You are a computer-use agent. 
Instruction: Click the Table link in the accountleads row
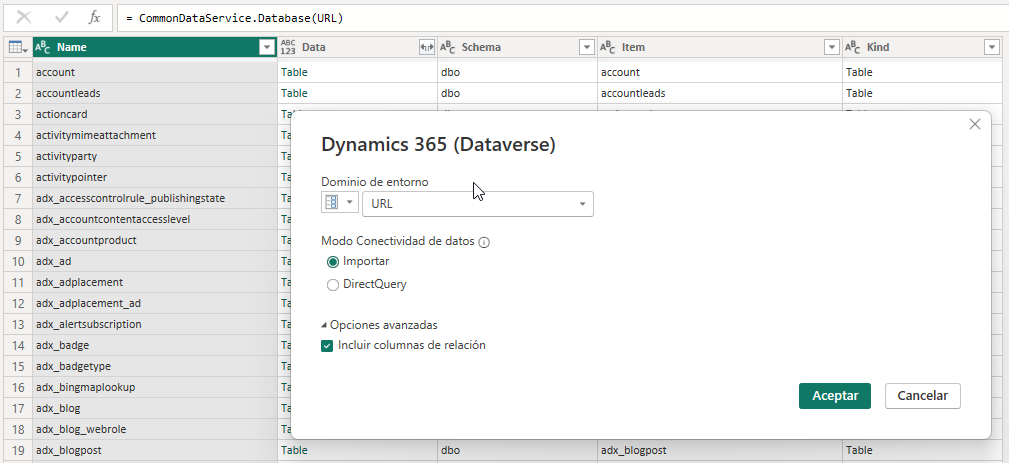pos(294,93)
